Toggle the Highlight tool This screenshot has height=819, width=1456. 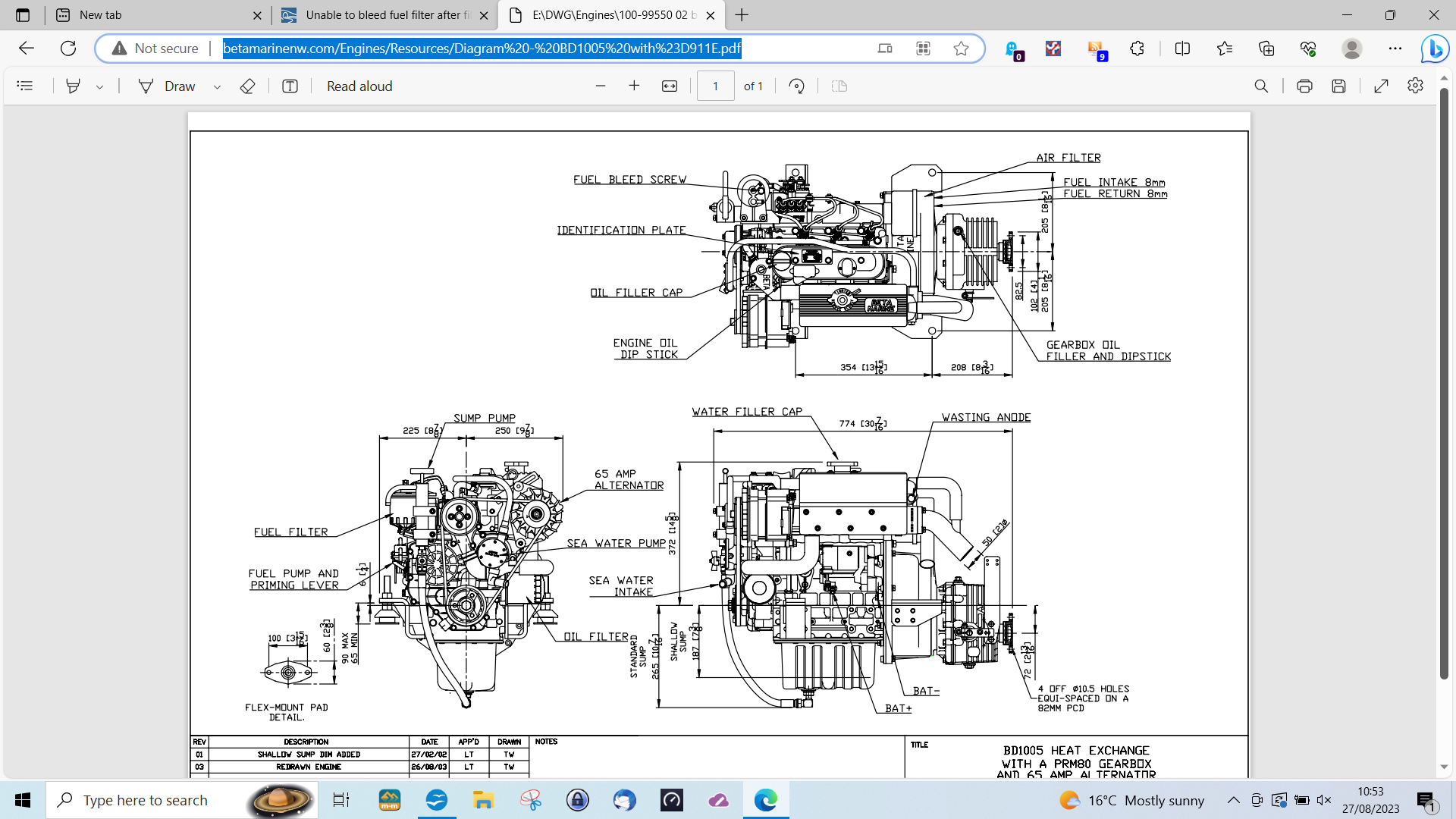(73, 86)
